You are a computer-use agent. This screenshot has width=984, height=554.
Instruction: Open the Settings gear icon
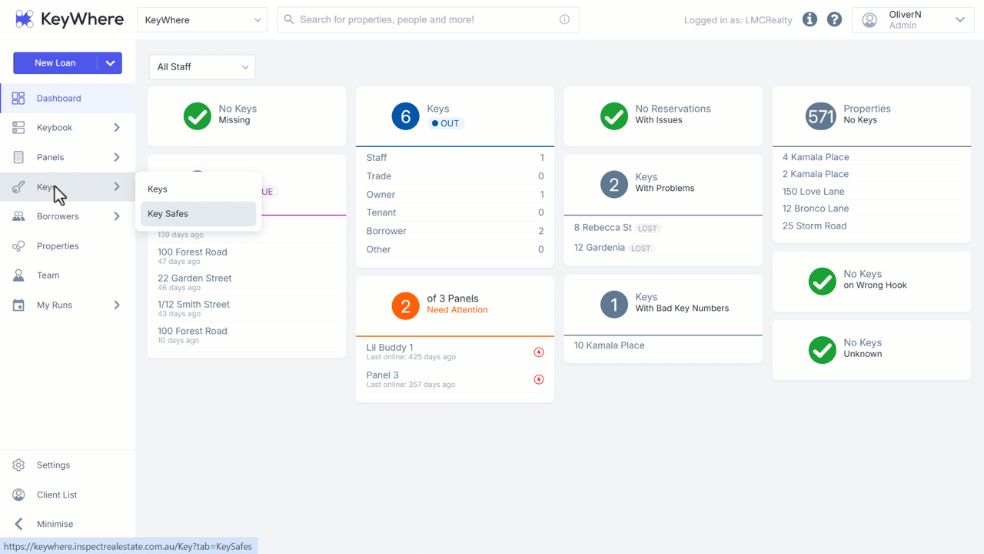[18, 465]
